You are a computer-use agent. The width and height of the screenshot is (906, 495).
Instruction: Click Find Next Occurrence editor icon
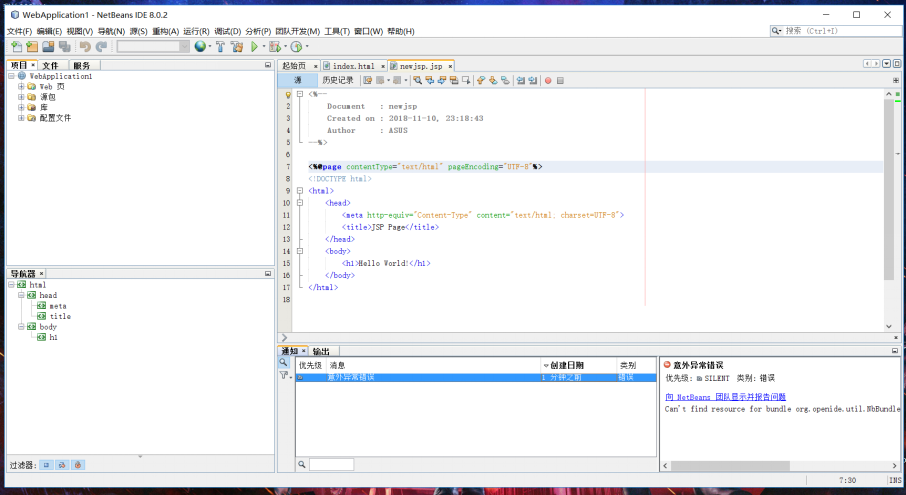coord(442,80)
